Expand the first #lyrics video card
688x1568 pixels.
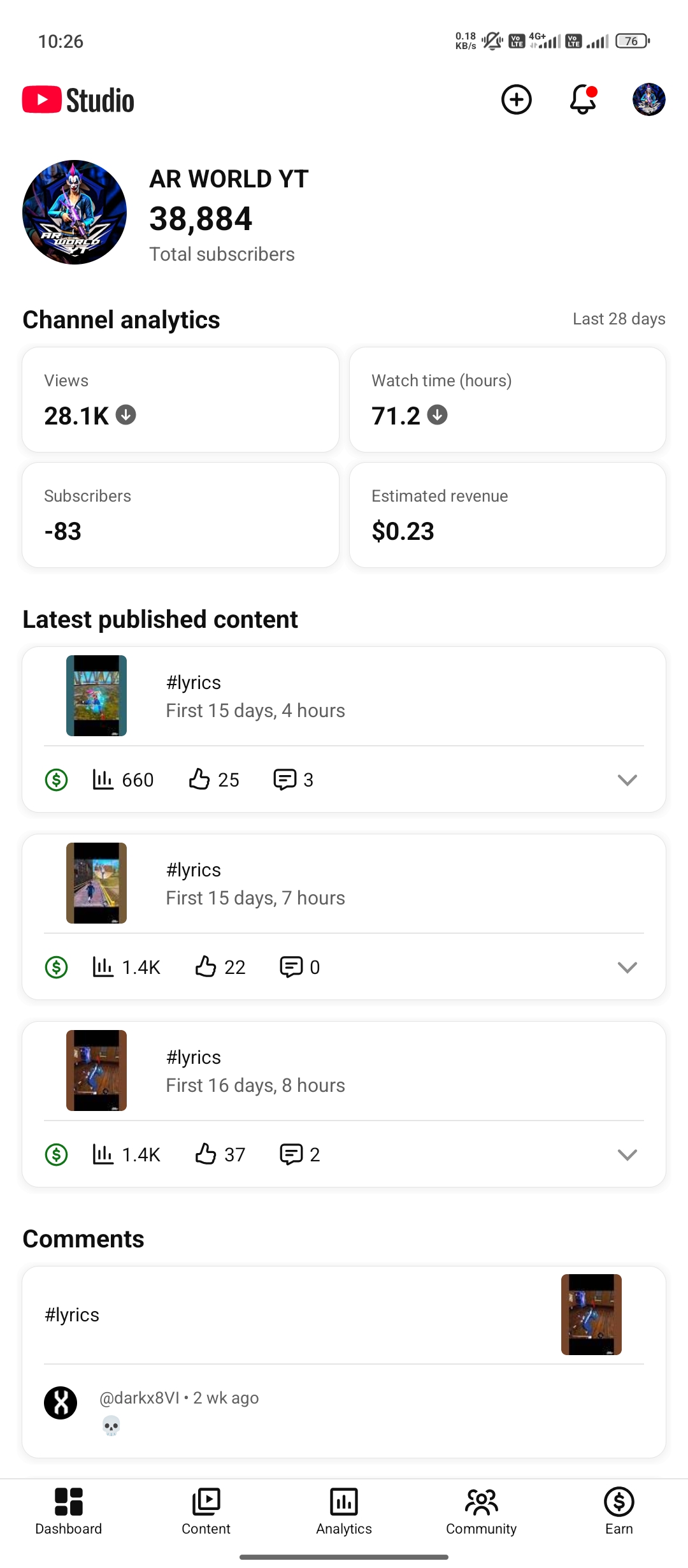click(x=627, y=780)
